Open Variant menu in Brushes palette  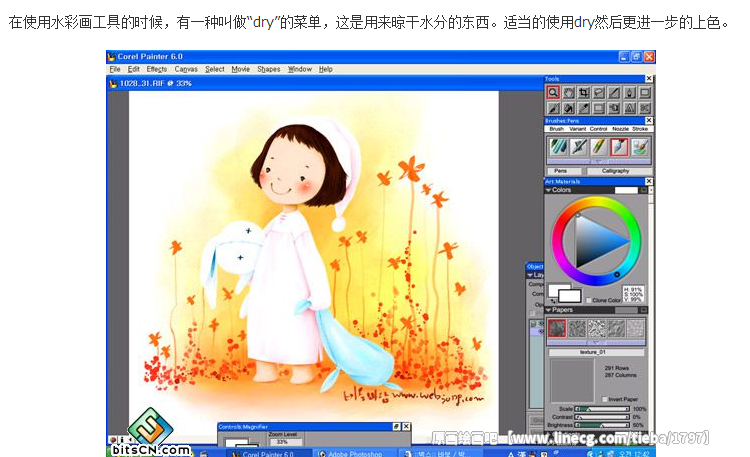click(577, 129)
